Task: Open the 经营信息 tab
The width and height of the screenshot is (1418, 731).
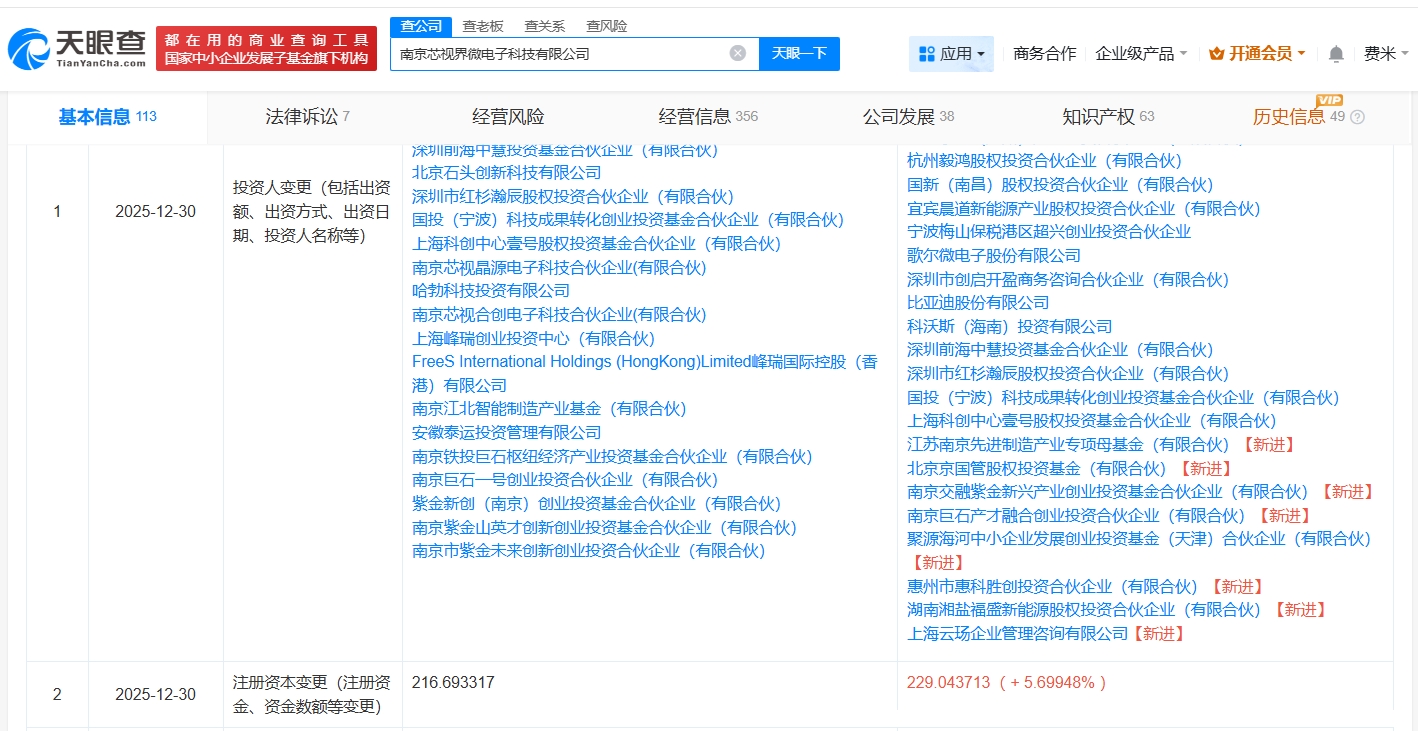Action: [707, 117]
